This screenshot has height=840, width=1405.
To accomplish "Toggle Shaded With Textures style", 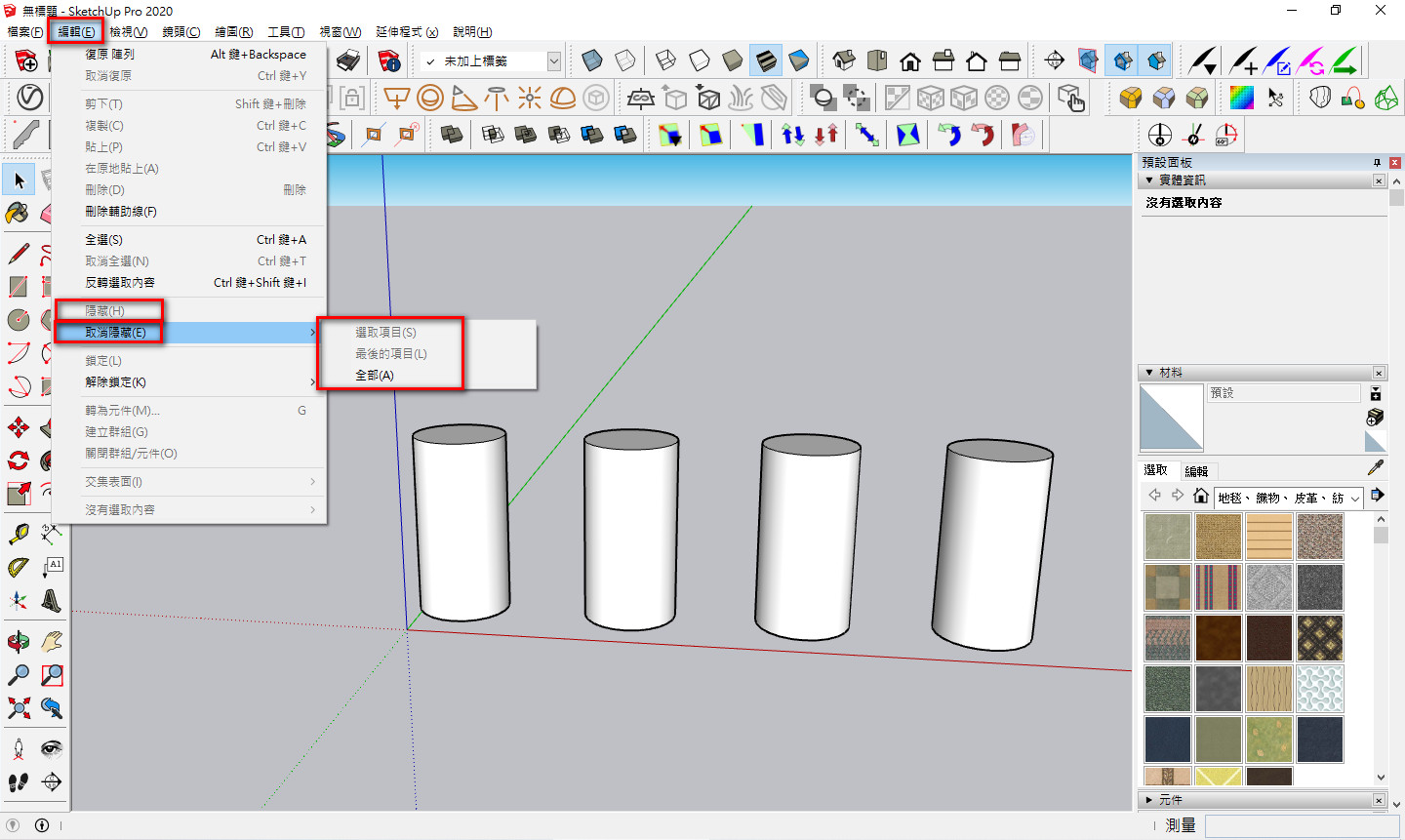I will [x=766, y=61].
